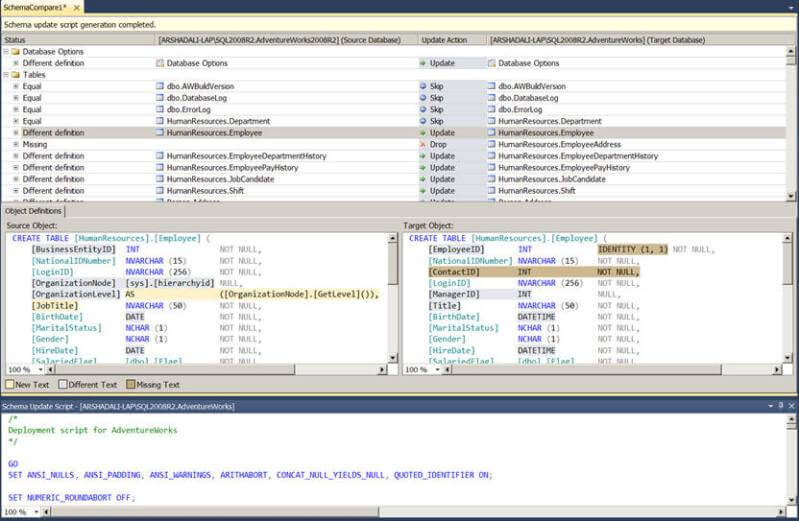Change Update action for HumanResources.EmployeePayHistory
The width and height of the screenshot is (799, 521).
[452, 167]
